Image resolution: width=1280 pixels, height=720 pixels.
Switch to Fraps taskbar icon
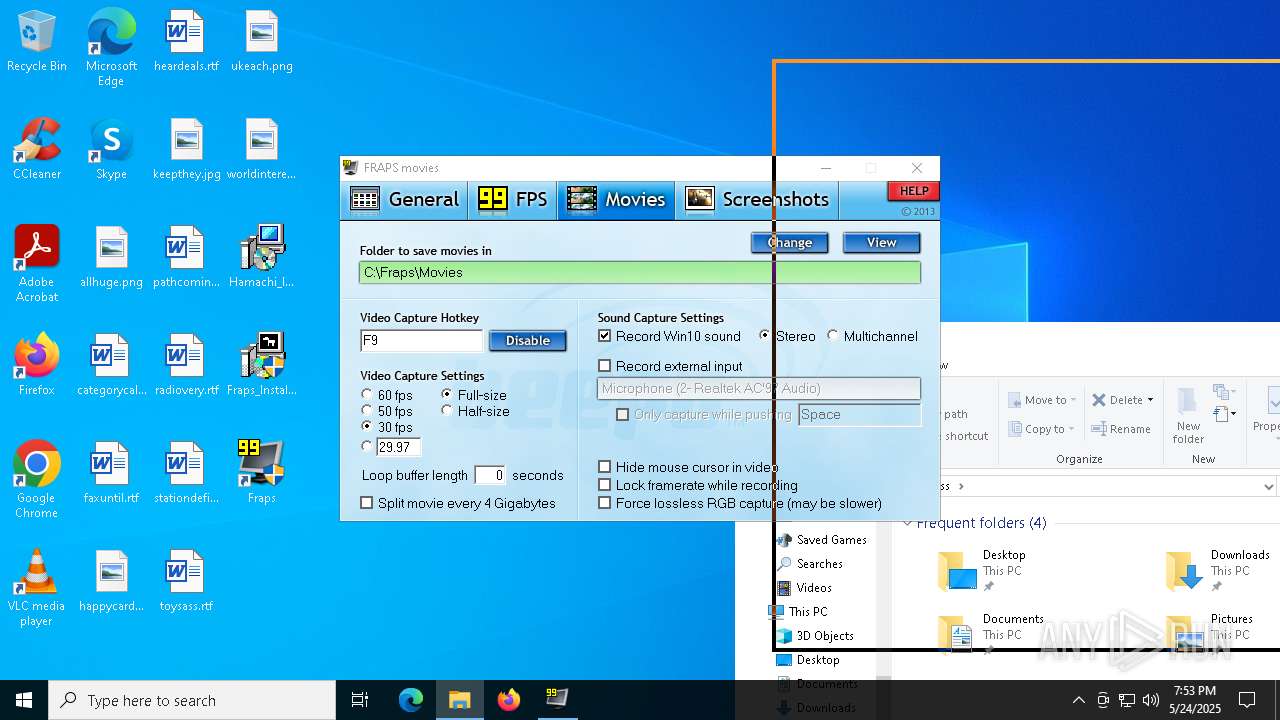(x=557, y=700)
